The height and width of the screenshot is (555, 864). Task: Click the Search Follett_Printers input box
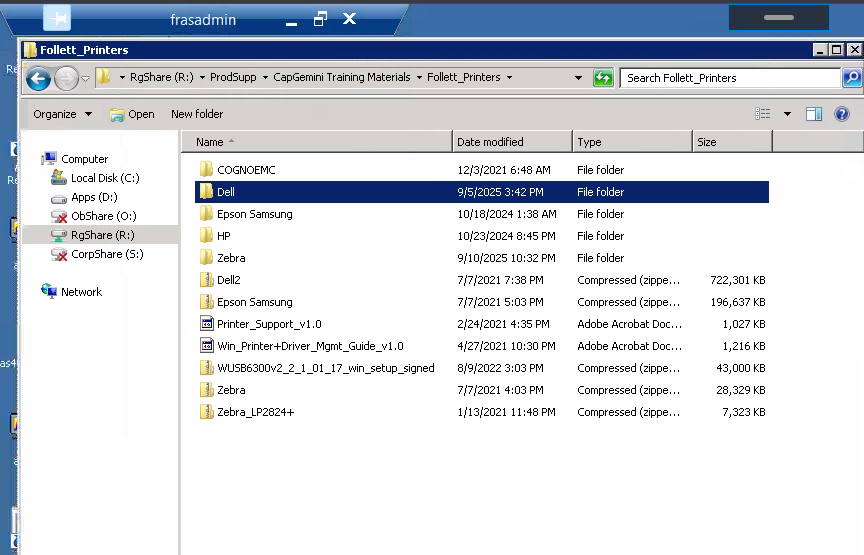[729, 78]
